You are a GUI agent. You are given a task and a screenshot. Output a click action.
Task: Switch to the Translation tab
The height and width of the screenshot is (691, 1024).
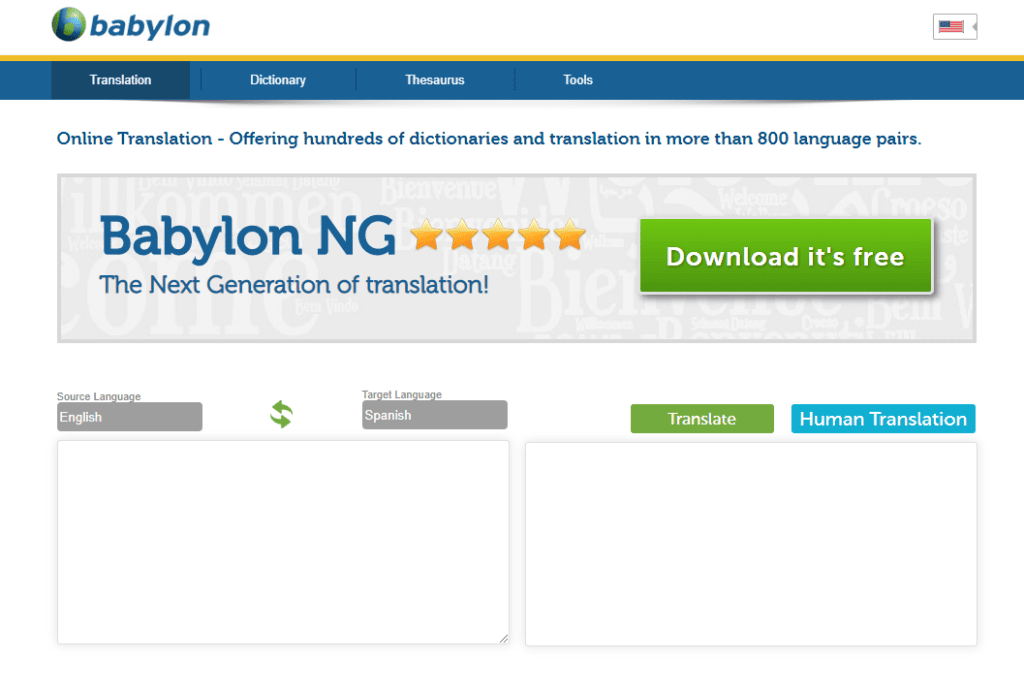tap(120, 80)
